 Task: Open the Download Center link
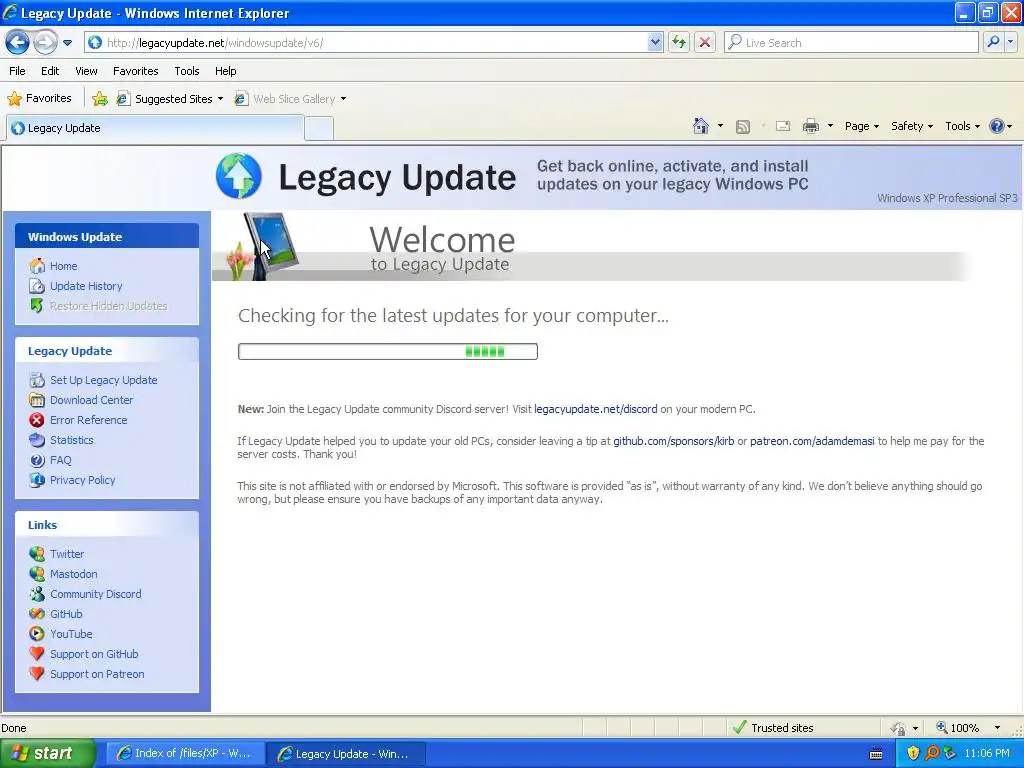point(91,400)
